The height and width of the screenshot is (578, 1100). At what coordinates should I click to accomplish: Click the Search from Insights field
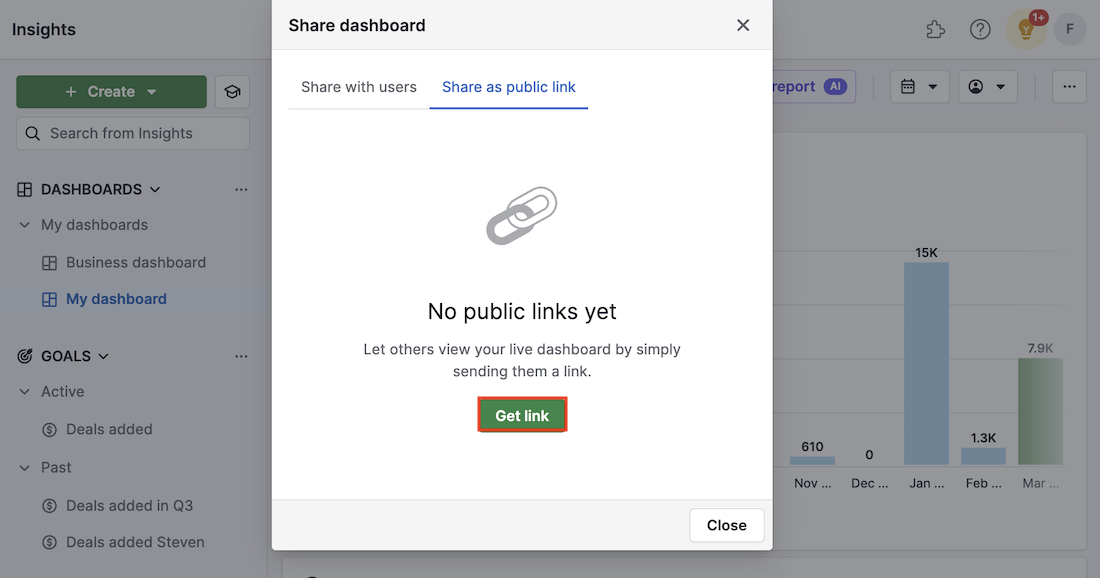131,132
